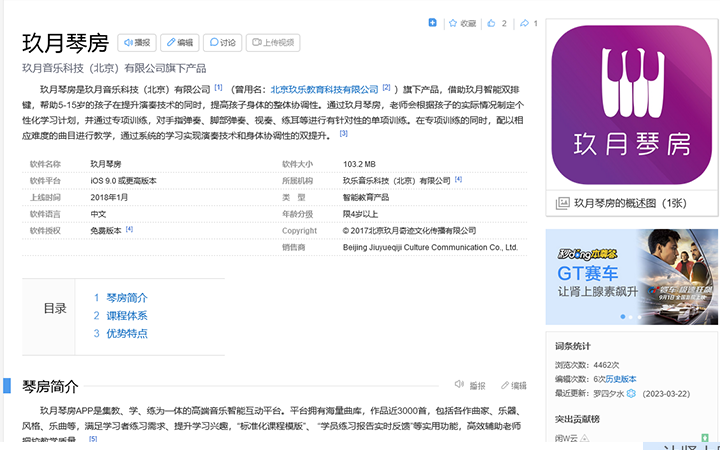
Task: Click the 播报 button beside the title
Action: pyautogui.click(x=137, y=43)
